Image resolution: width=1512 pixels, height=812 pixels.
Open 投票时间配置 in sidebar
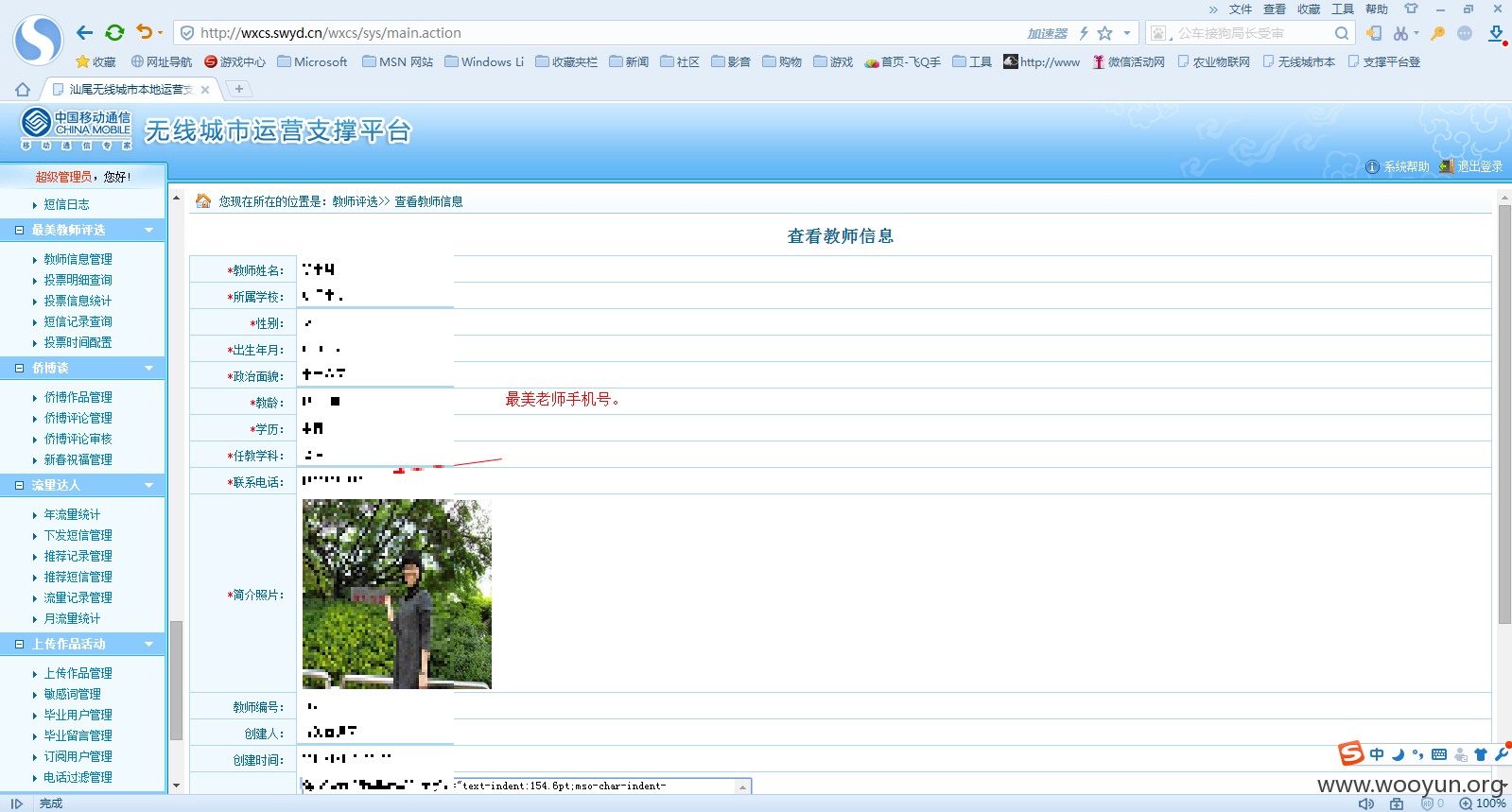(x=78, y=342)
